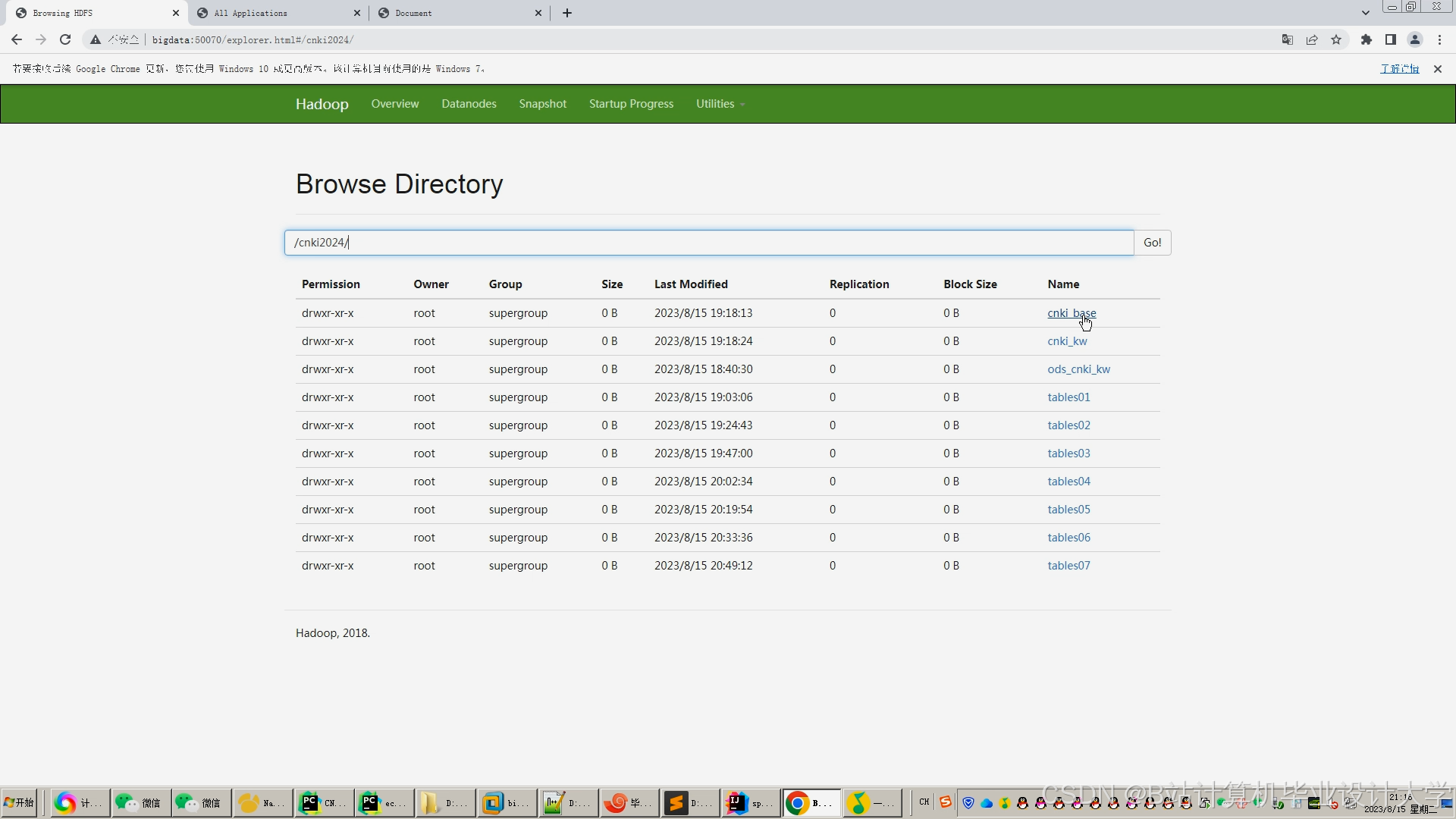Open the Datanodes menu item

point(469,104)
